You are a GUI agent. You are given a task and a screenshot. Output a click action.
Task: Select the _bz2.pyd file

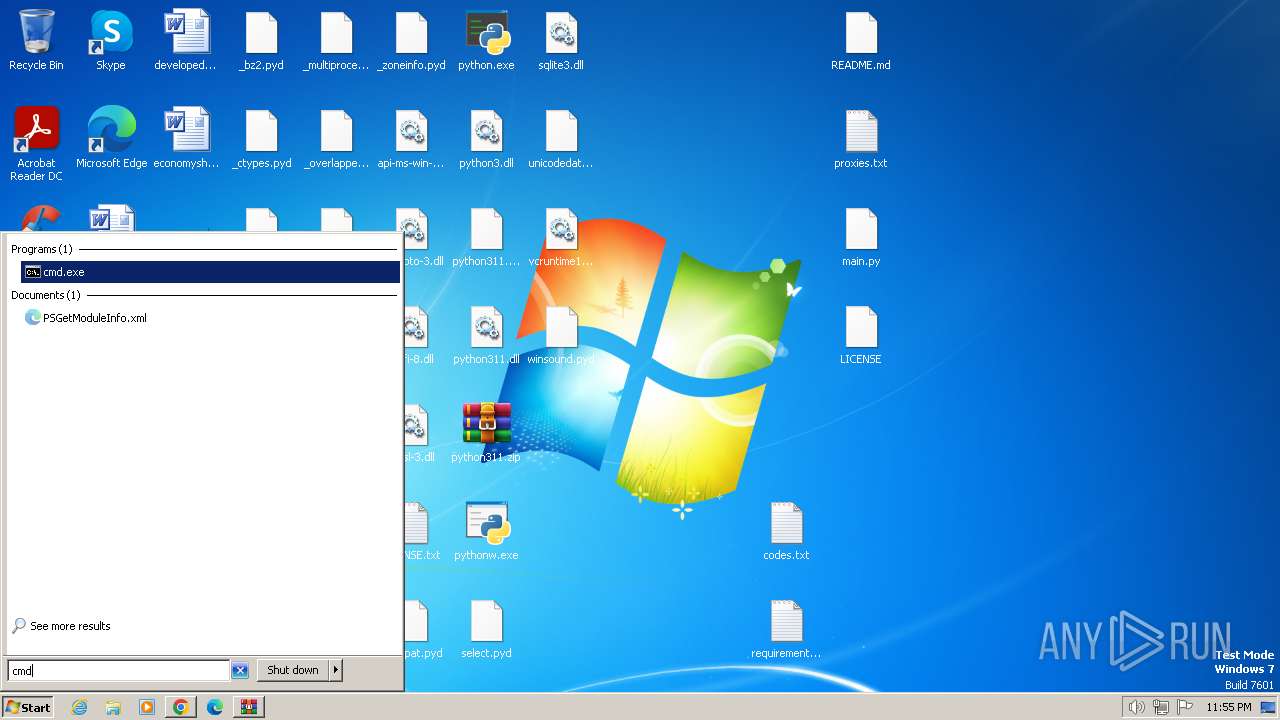pyautogui.click(x=261, y=41)
